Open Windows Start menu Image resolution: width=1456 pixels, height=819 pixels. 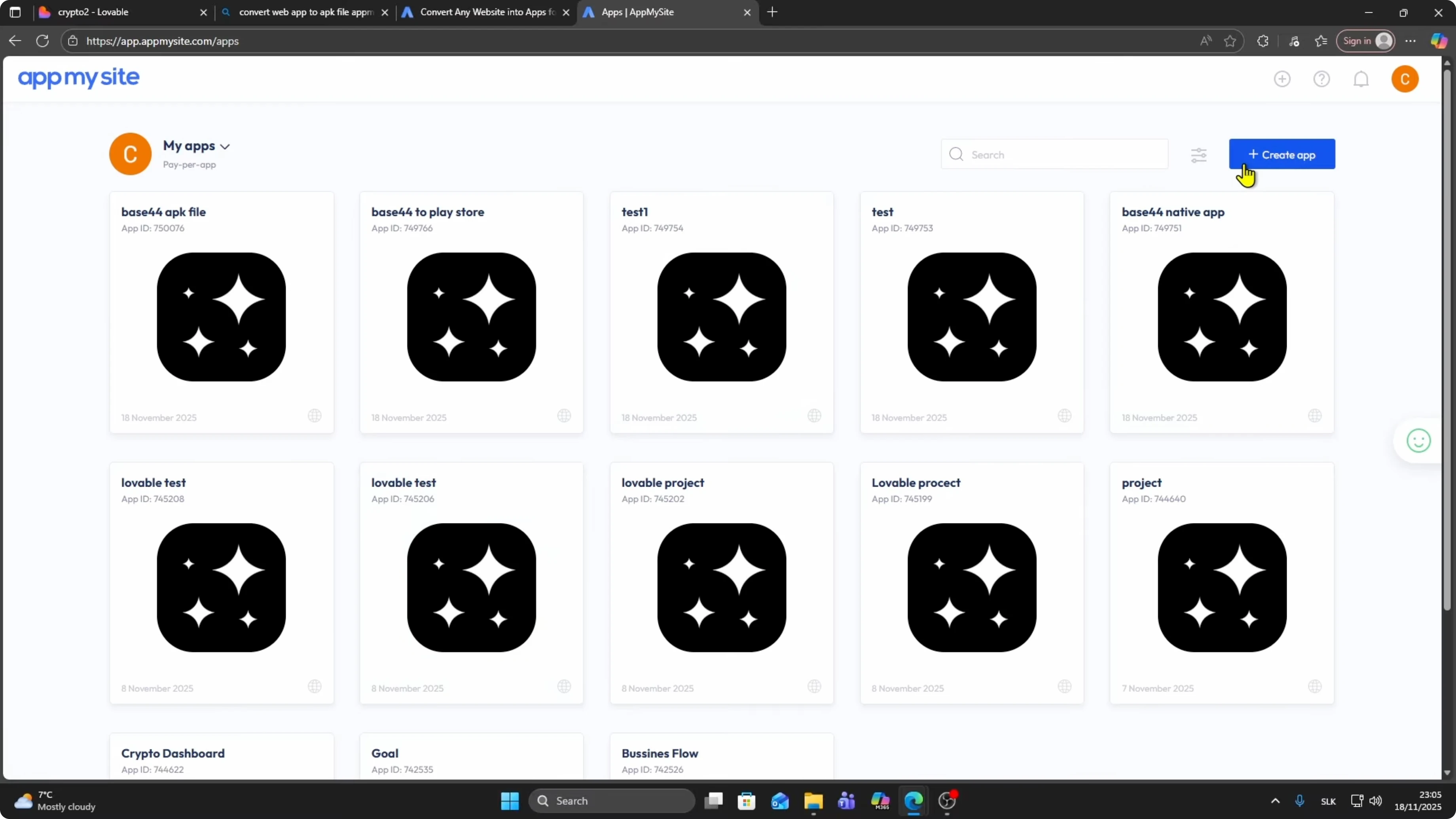(x=510, y=801)
